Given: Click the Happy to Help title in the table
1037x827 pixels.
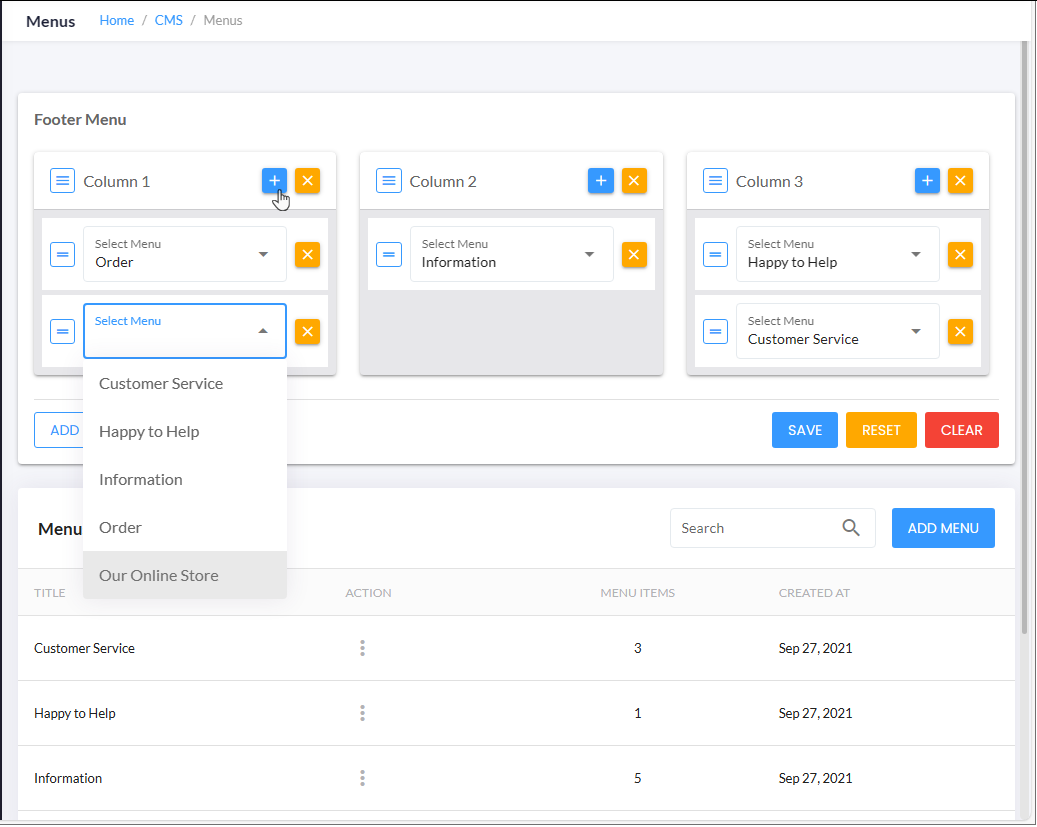Looking at the screenshot, I should [x=75, y=713].
